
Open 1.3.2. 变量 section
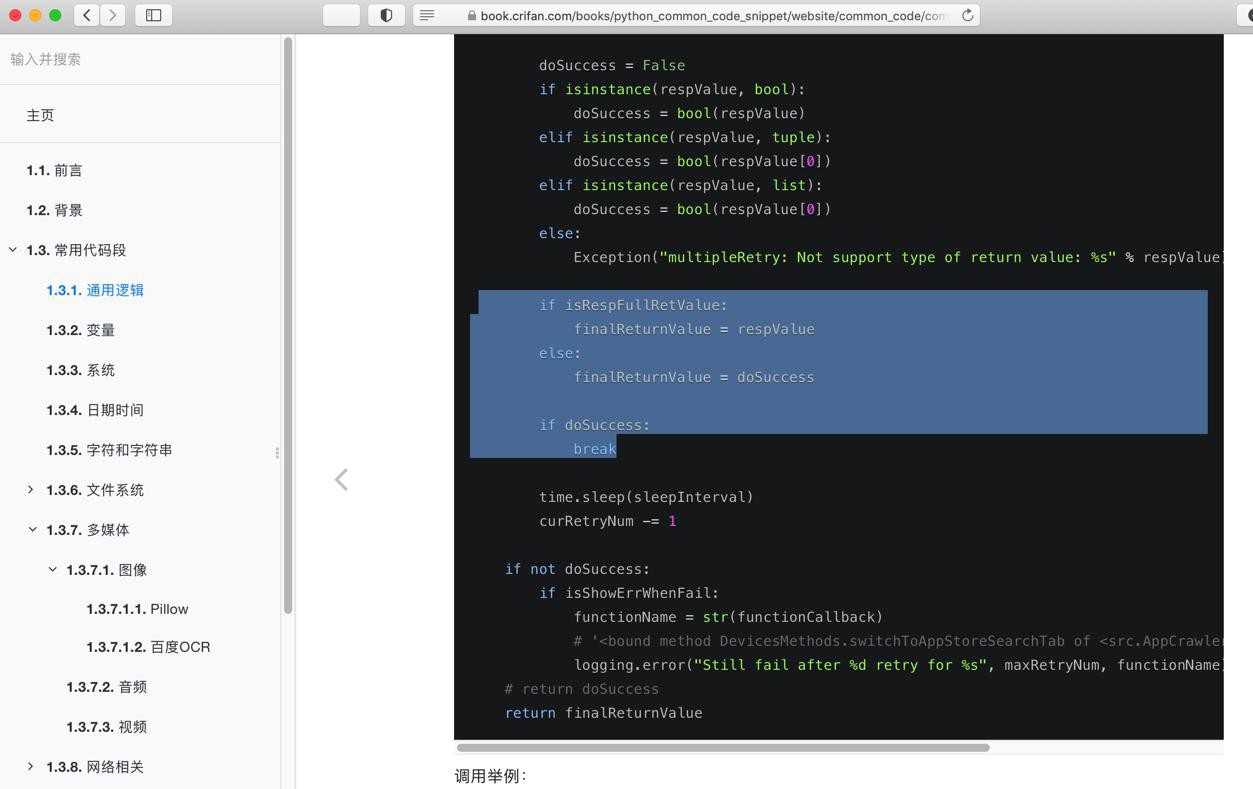tap(81, 330)
